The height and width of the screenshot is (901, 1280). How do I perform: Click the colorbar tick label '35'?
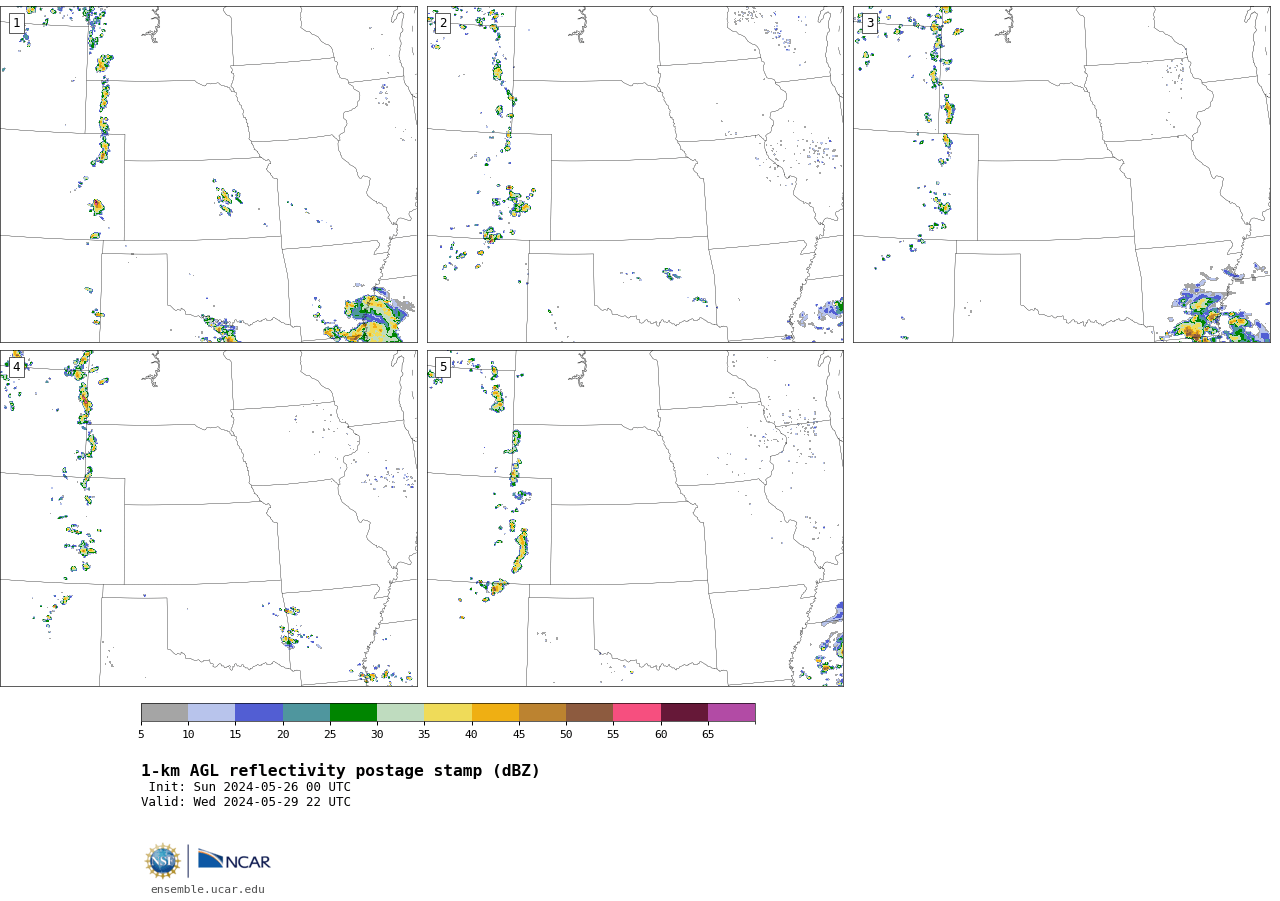point(424,735)
